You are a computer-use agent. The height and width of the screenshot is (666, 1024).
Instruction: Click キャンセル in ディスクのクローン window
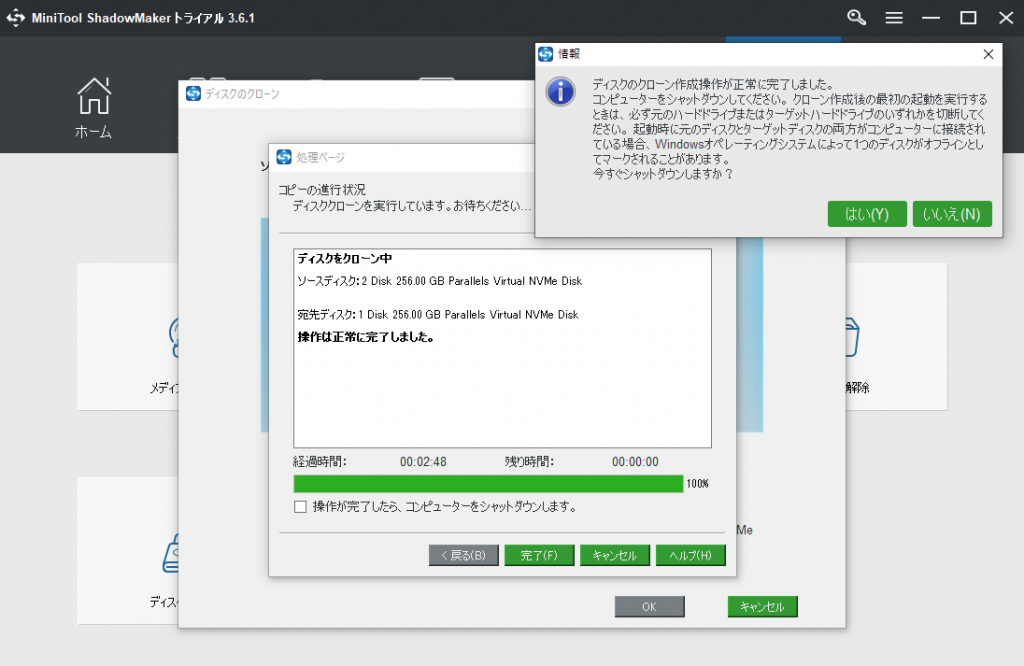[x=762, y=607]
